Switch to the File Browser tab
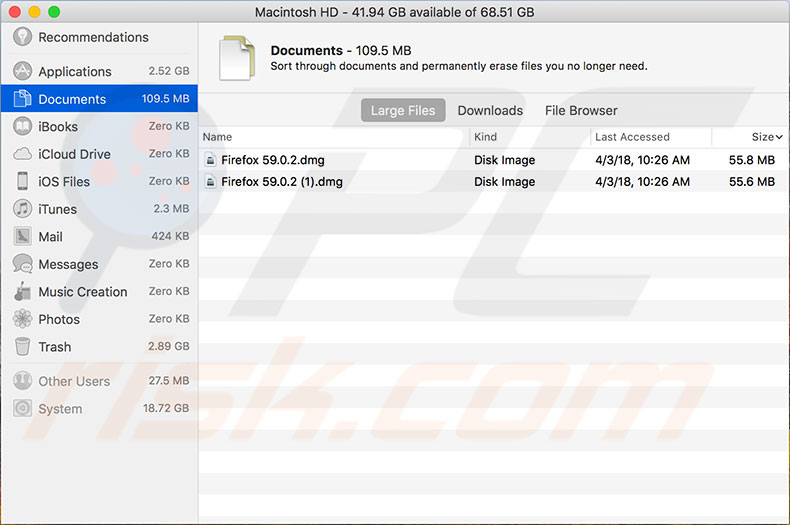Viewport: 790px width, 525px height. pyautogui.click(x=581, y=110)
